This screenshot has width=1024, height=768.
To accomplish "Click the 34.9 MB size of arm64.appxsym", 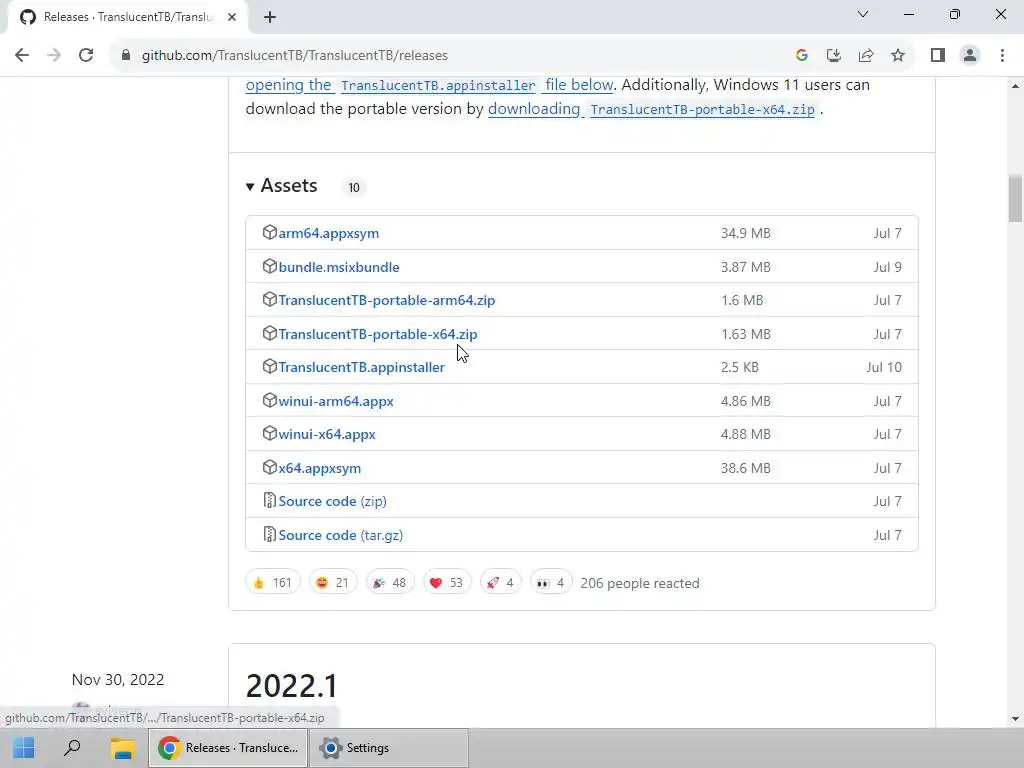I will pos(745,233).
